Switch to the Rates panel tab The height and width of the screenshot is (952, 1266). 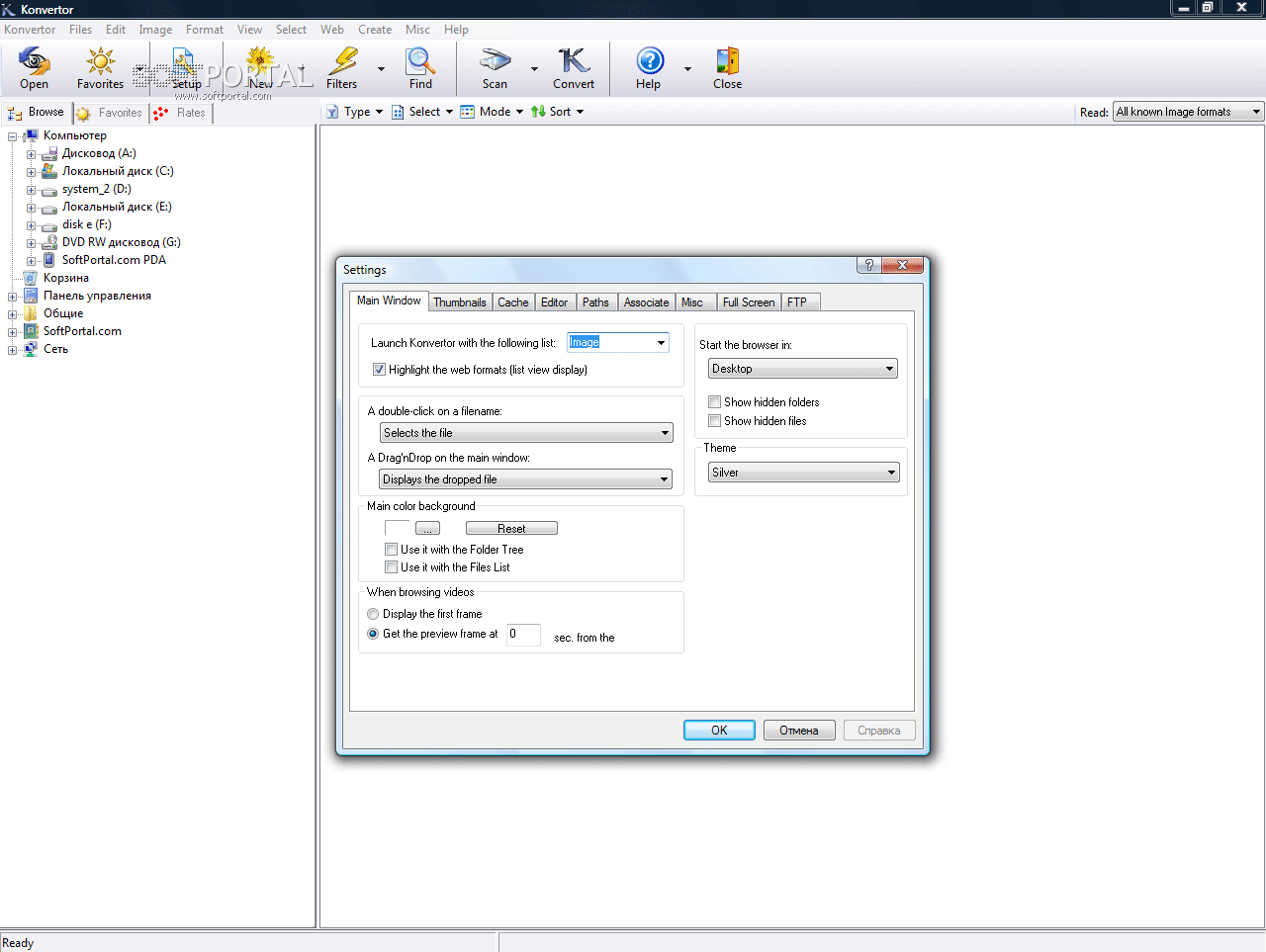click(181, 113)
